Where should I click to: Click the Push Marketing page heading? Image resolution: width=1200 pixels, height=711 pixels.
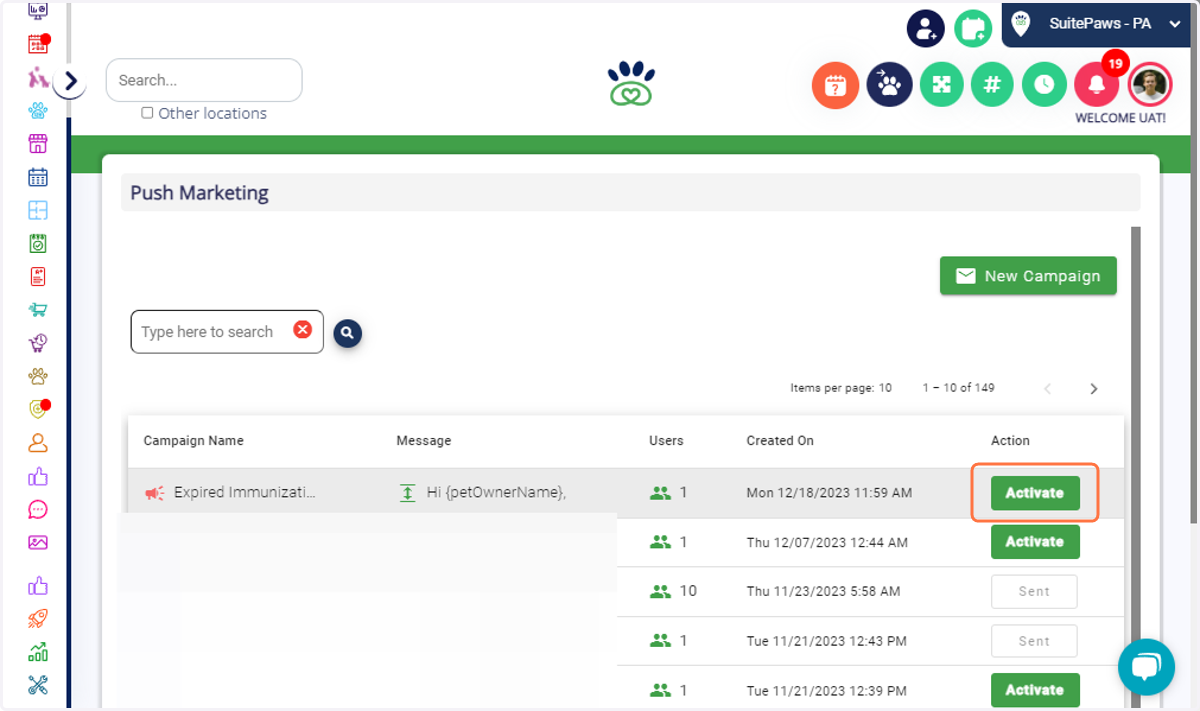[199, 193]
